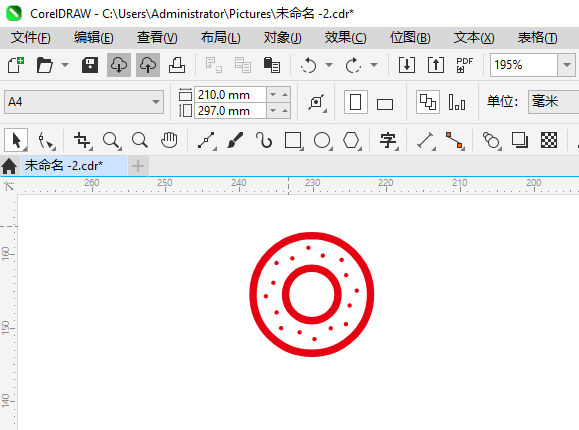
Task: Toggle current page layout button
Action: tap(457, 102)
